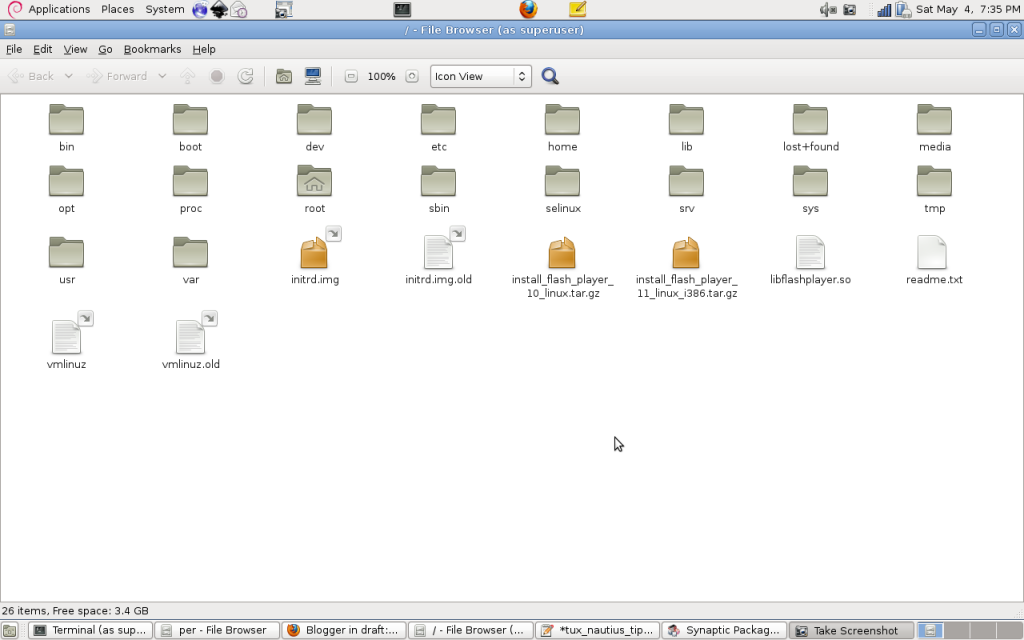Viewport: 1024px width, 640px height.
Task: Click the Back button
Action: (x=31, y=76)
